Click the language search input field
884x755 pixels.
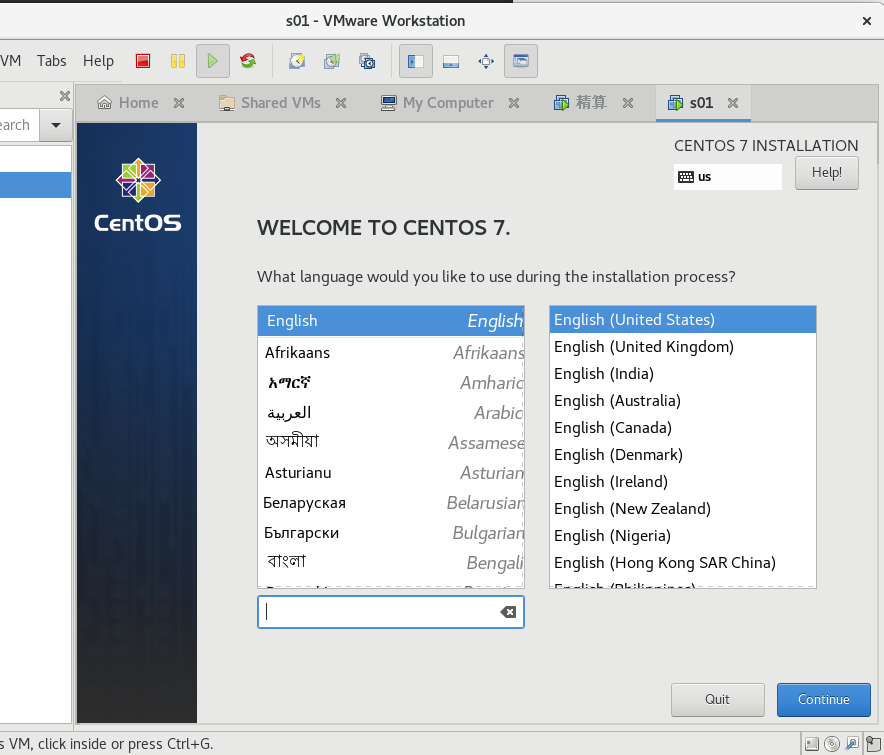click(x=380, y=611)
